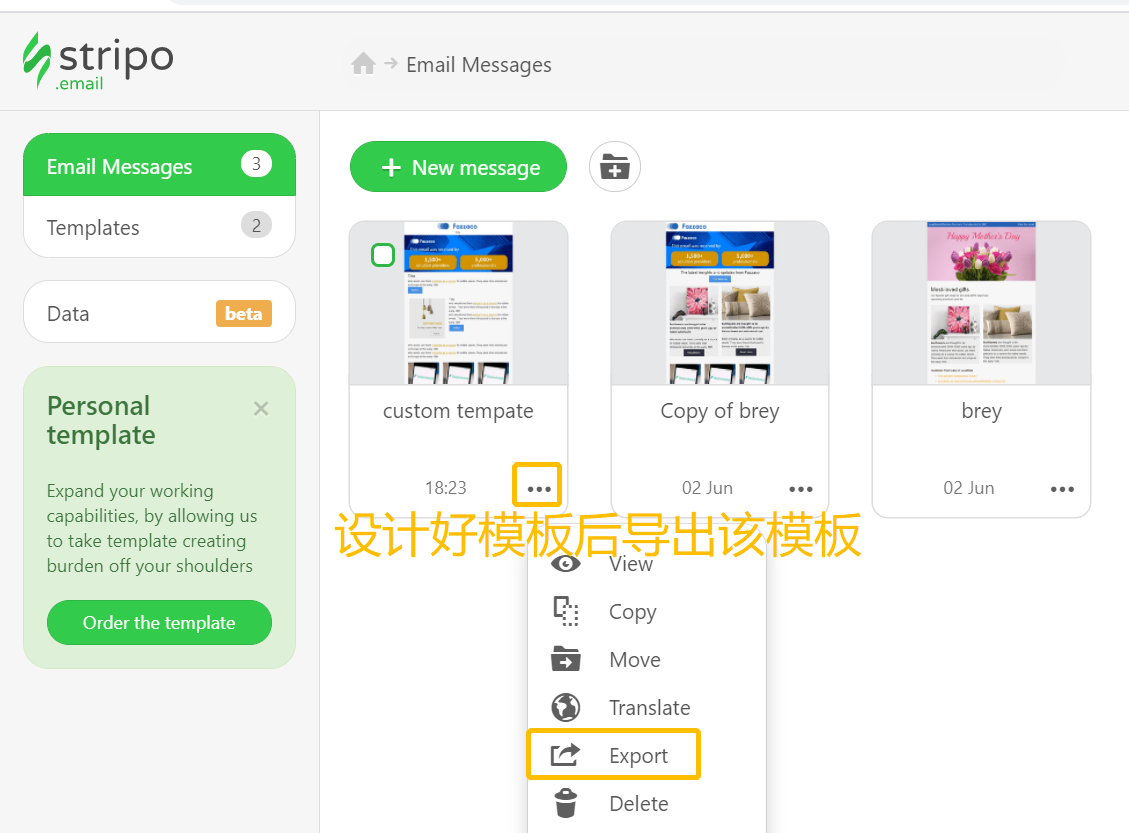Open the brey email thumbnail
The width and height of the screenshot is (1129, 833).
point(980,303)
